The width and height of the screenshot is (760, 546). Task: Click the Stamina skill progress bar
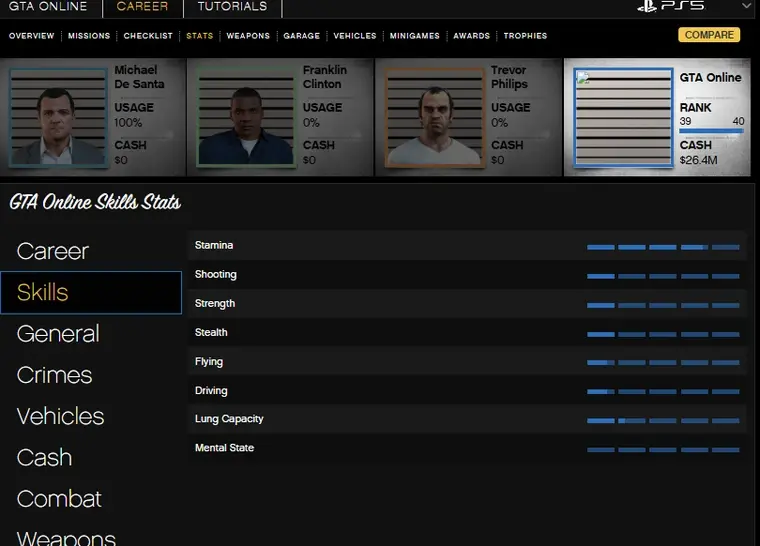tap(662, 246)
